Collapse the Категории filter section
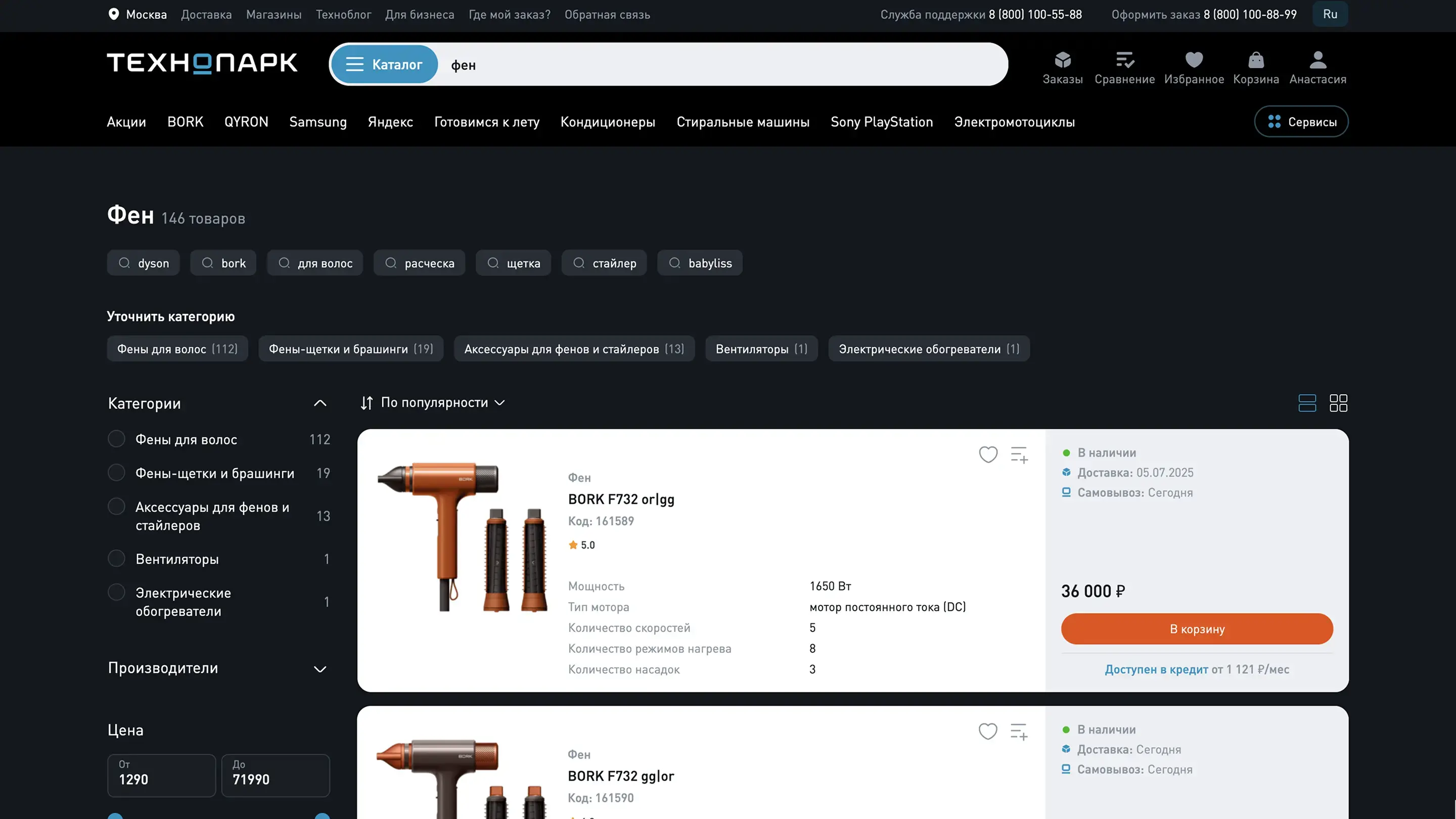The height and width of the screenshot is (819, 1456). 320,403
